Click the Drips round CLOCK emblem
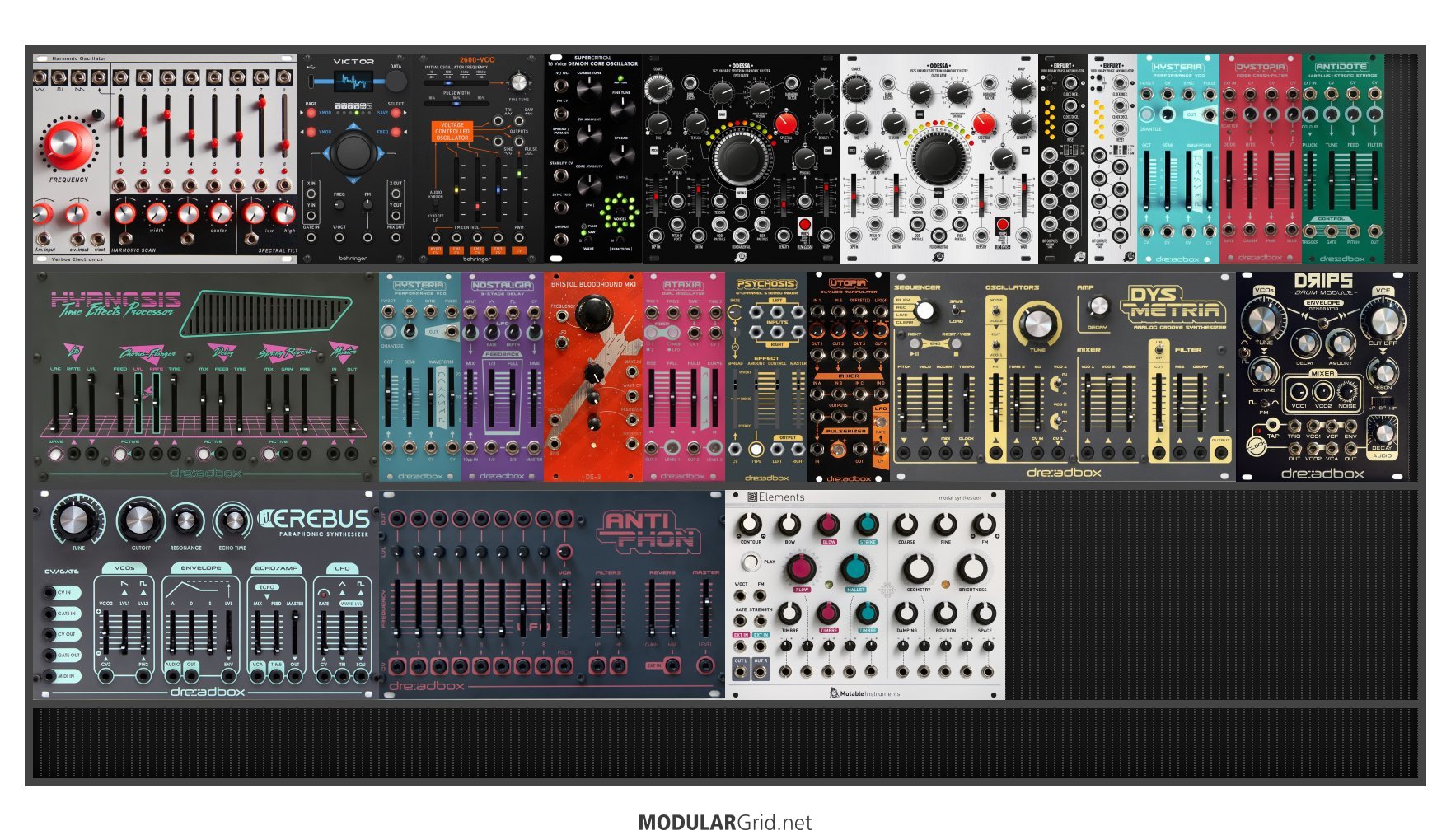1451x840 pixels. (1256, 446)
